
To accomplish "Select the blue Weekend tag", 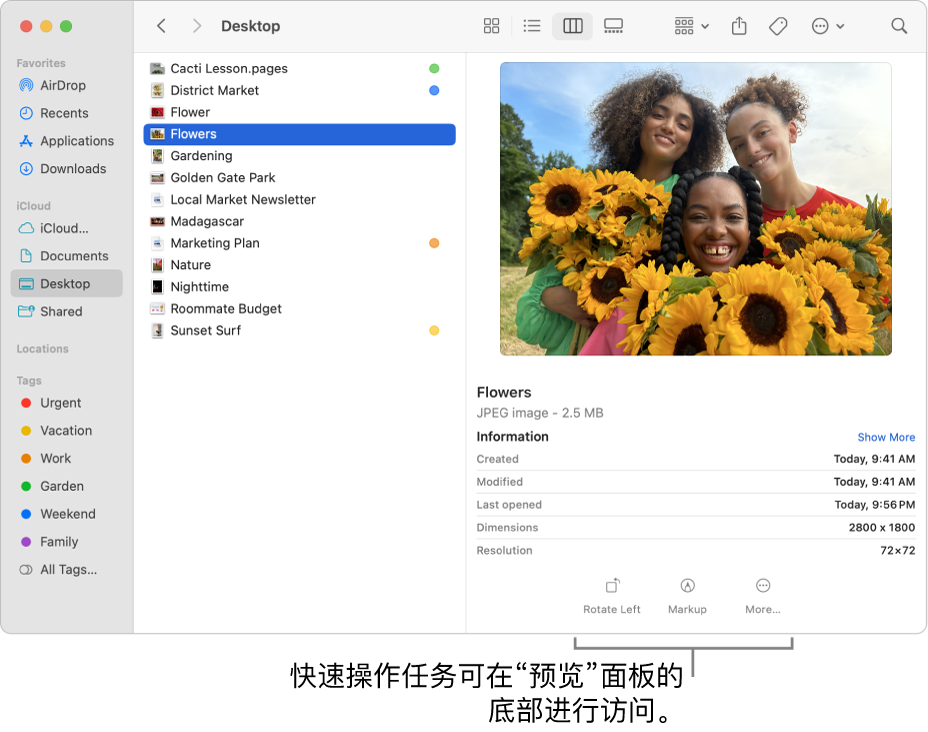I will 67,514.
